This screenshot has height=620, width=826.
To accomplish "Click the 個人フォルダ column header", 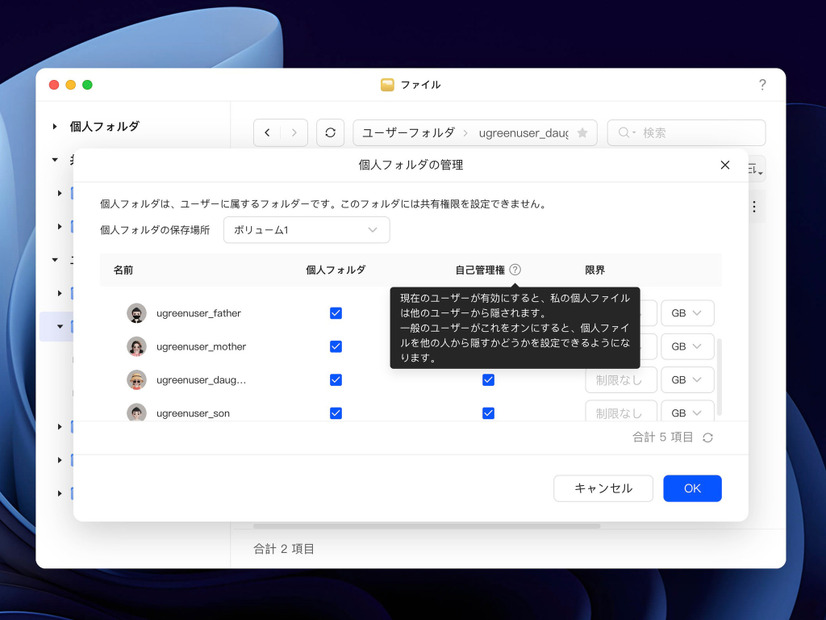I will (336, 270).
